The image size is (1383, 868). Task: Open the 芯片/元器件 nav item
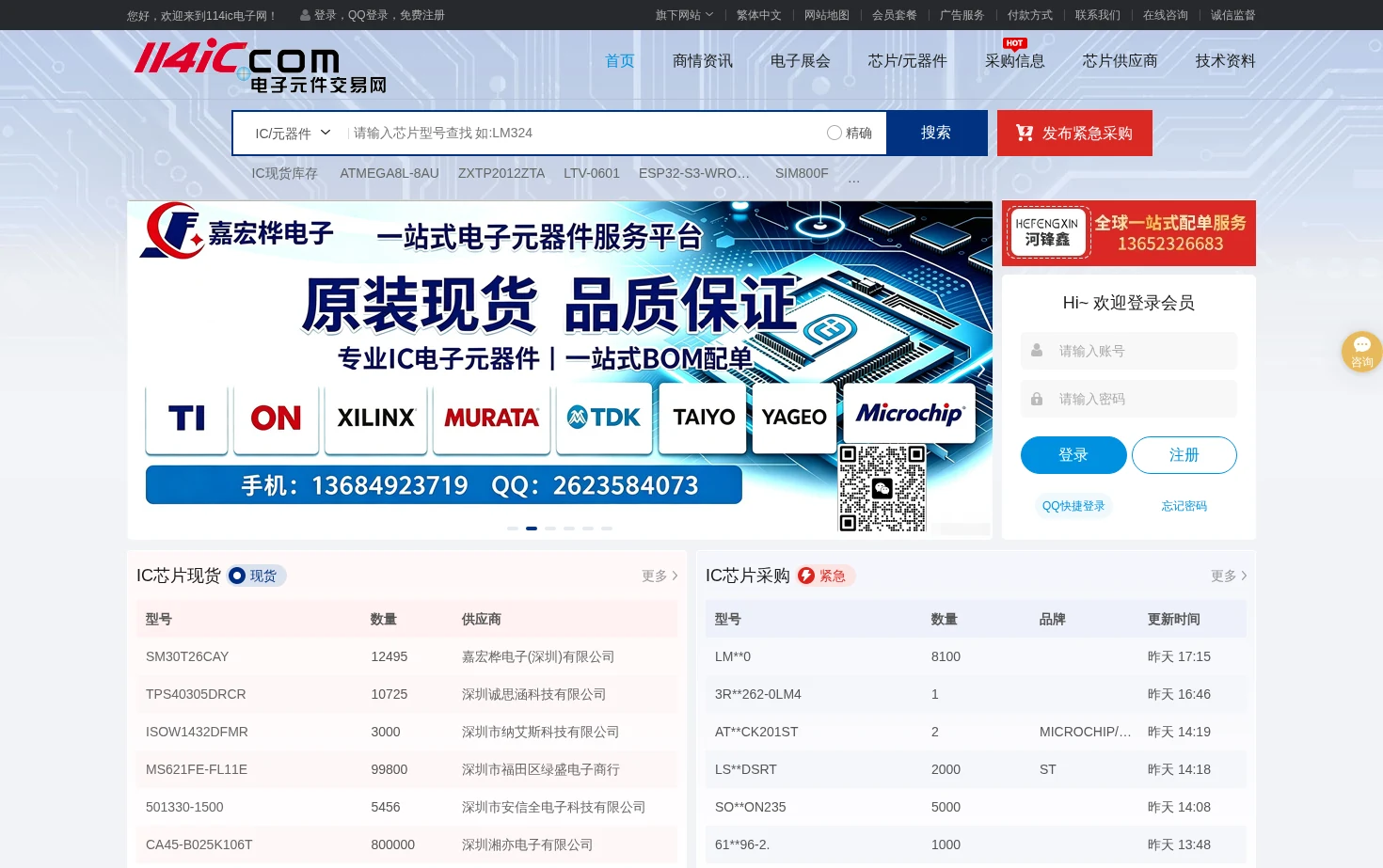[x=908, y=61]
